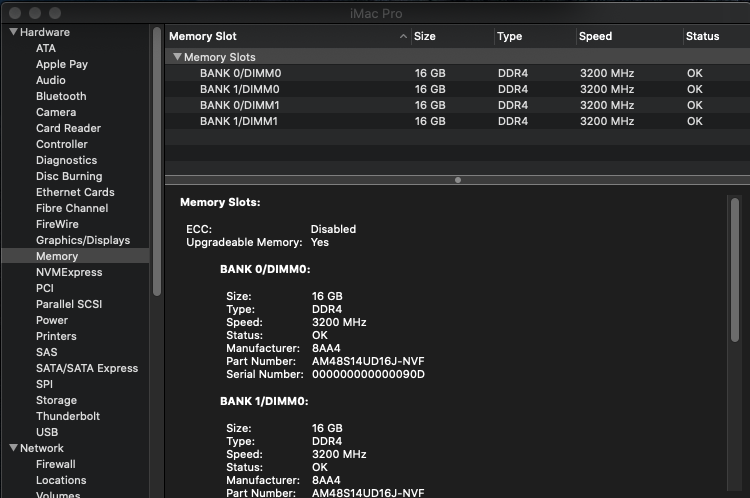Click the DDR4 type of BANK 1/DIMM0 row

(513, 89)
